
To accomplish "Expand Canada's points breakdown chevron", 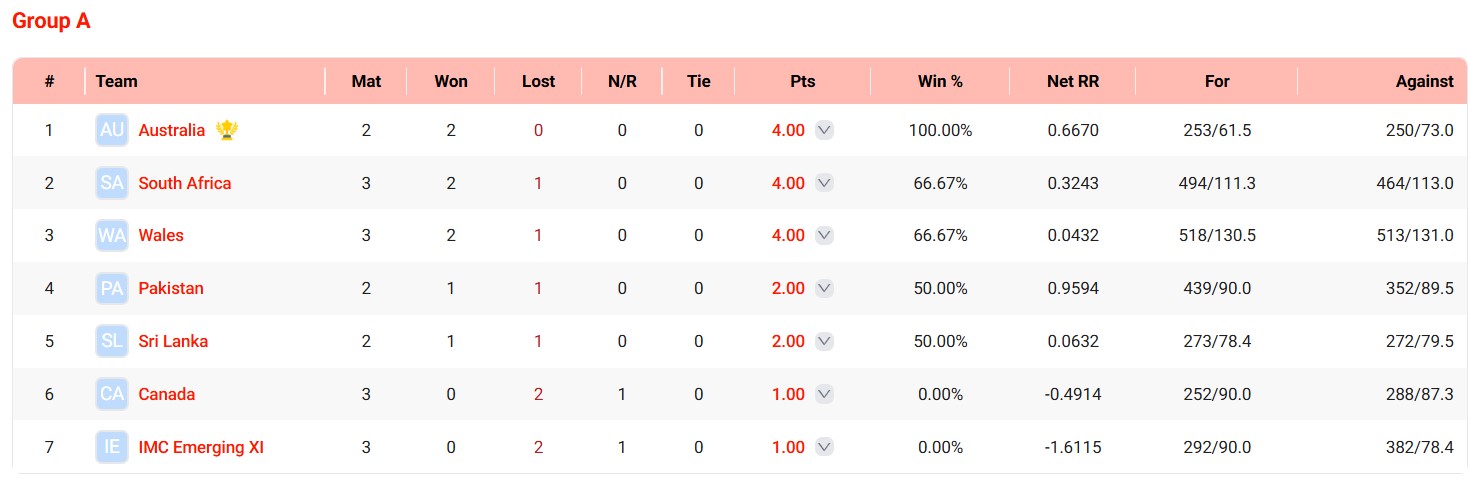I will pos(824,395).
